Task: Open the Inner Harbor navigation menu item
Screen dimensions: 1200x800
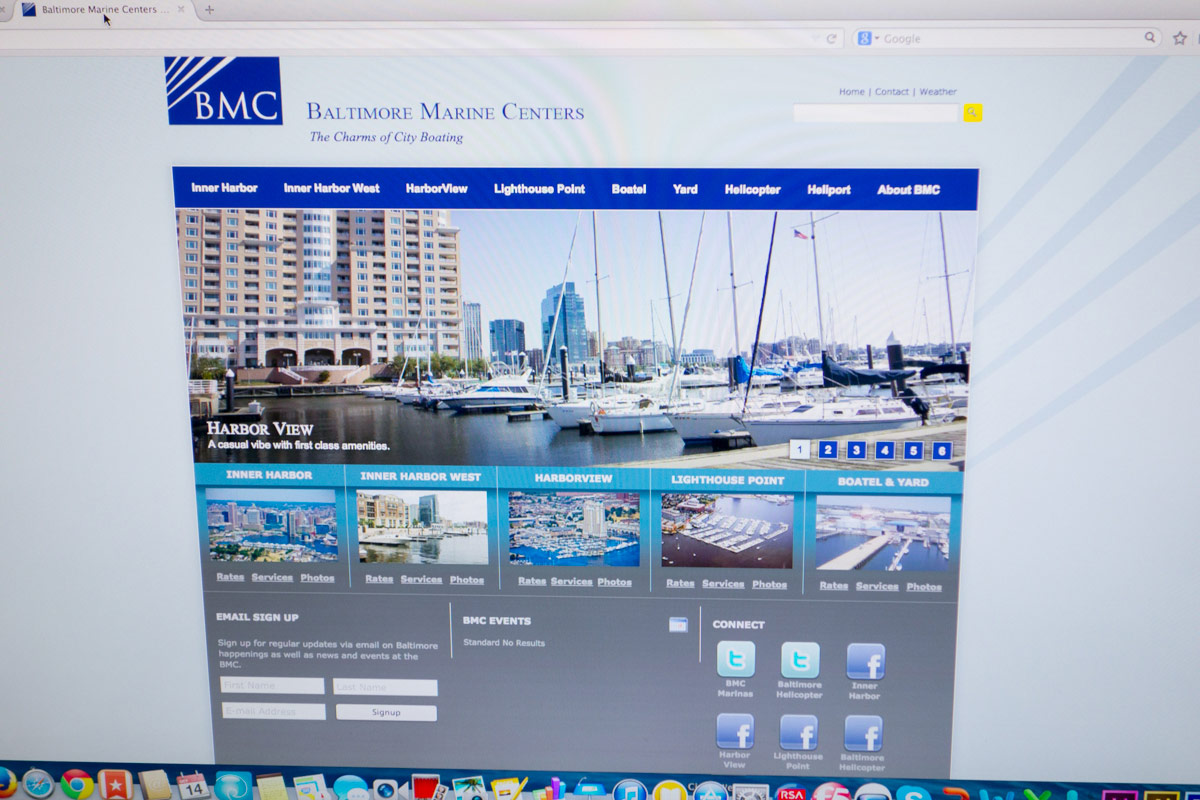Action: (x=224, y=188)
